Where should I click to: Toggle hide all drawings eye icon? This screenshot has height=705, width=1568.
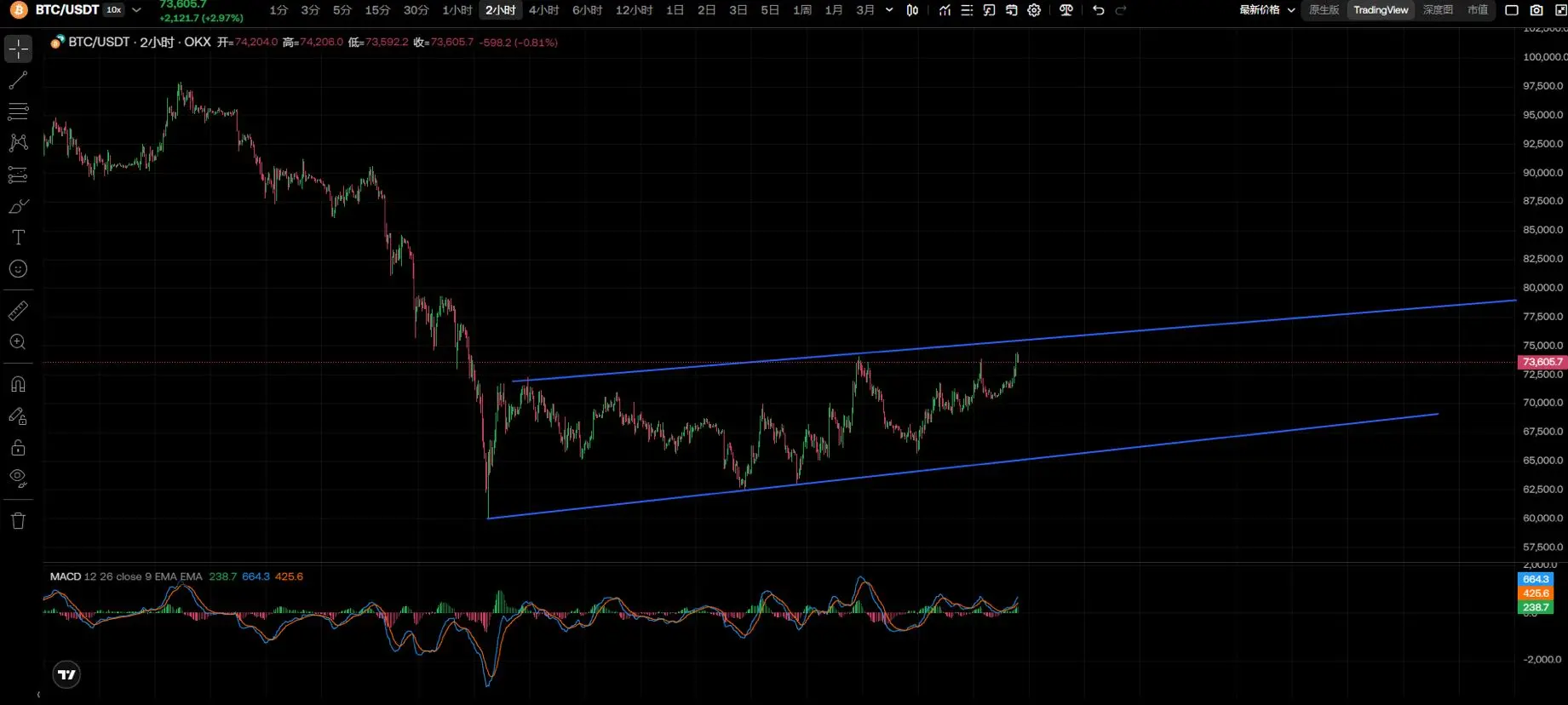(18, 479)
